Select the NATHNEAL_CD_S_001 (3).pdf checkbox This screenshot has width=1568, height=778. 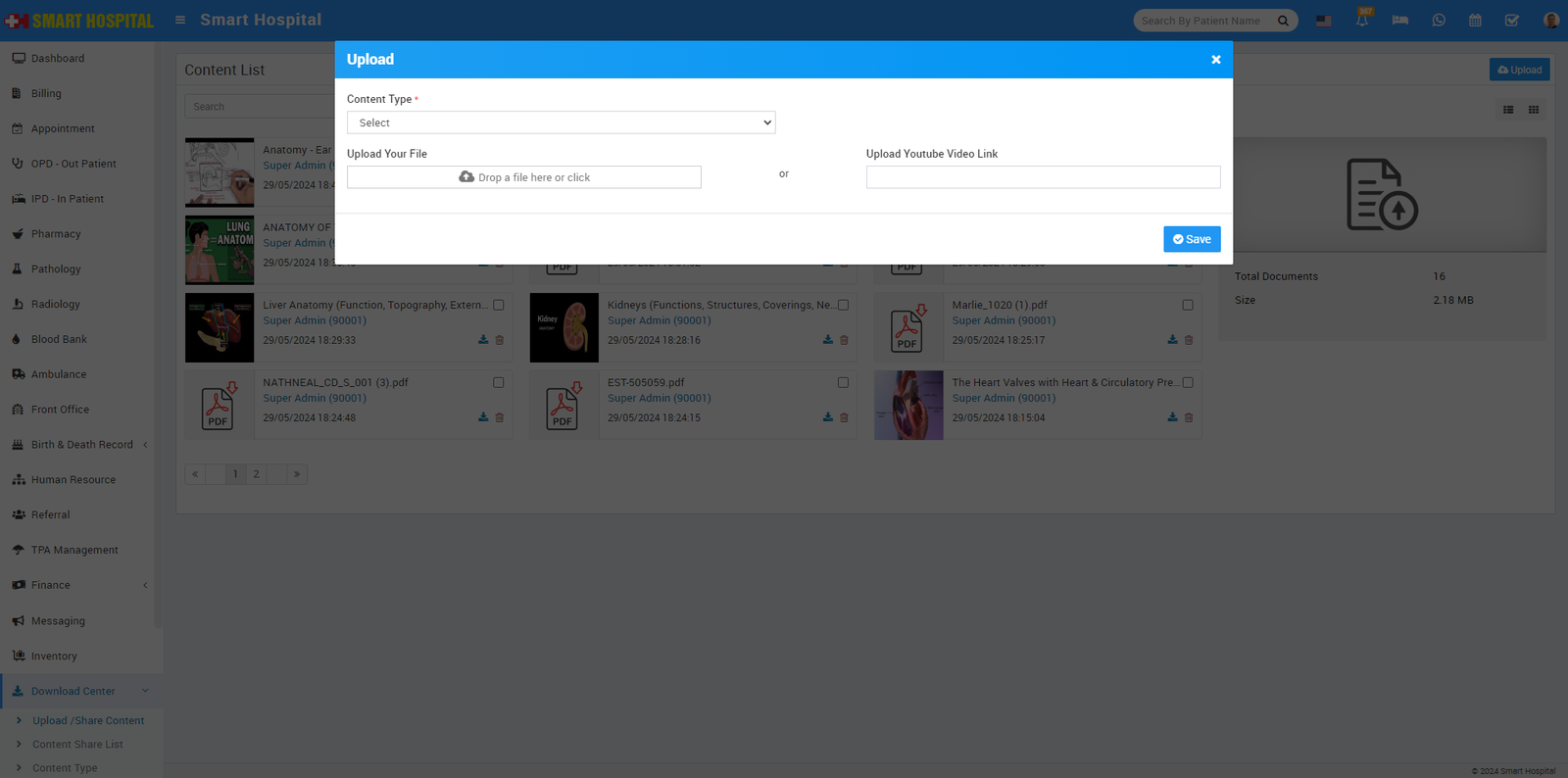pyautogui.click(x=499, y=383)
